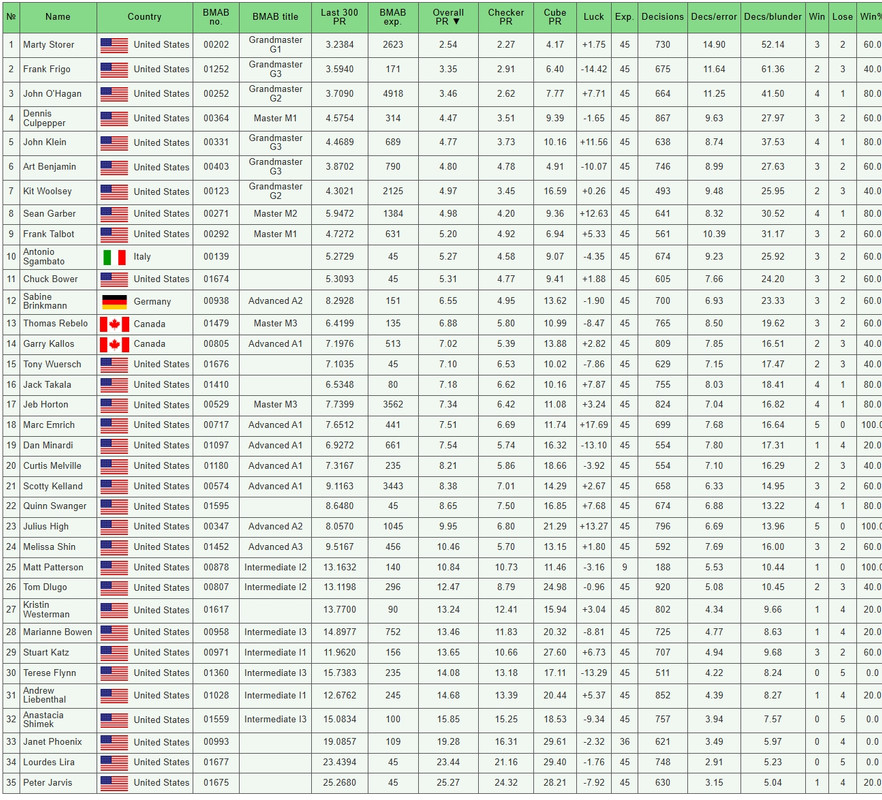The image size is (882, 800).
Task: Click the US flag in Lourdes Lira's row
Action: [x=114, y=763]
